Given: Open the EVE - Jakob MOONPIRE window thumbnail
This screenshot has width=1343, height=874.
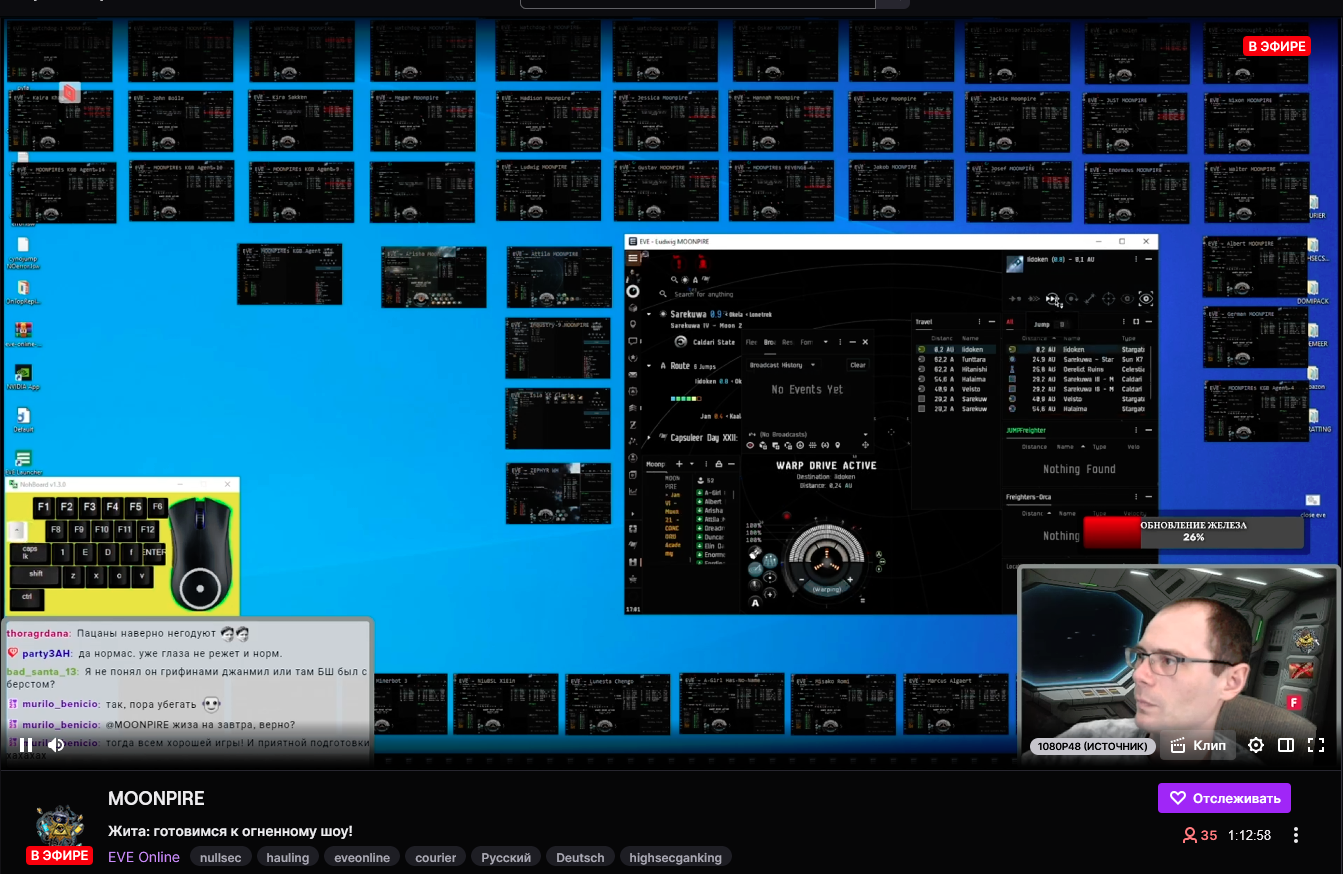Looking at the screenshot, I should tap(900, 190).
